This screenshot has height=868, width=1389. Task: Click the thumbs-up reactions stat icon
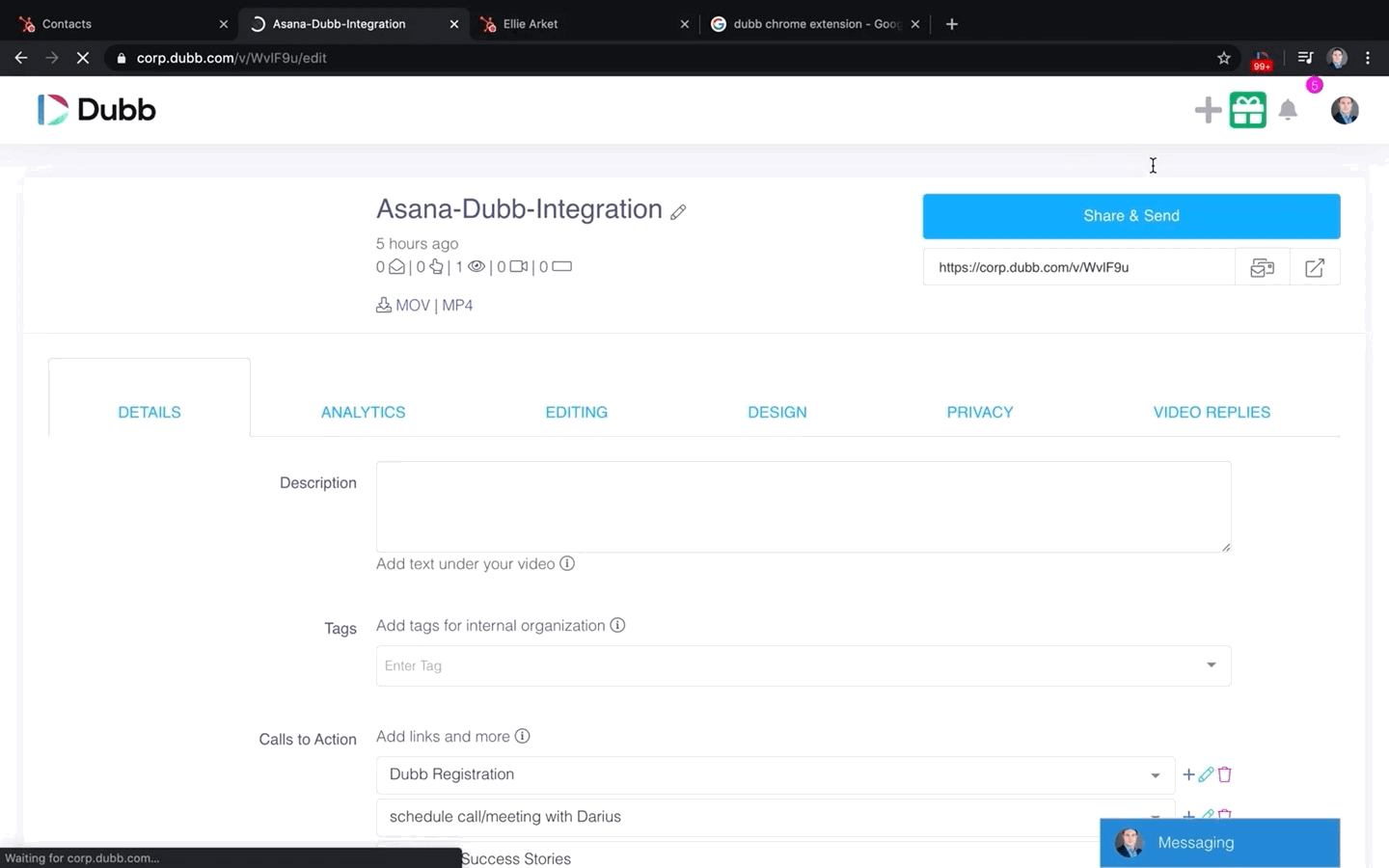[436, 267]
